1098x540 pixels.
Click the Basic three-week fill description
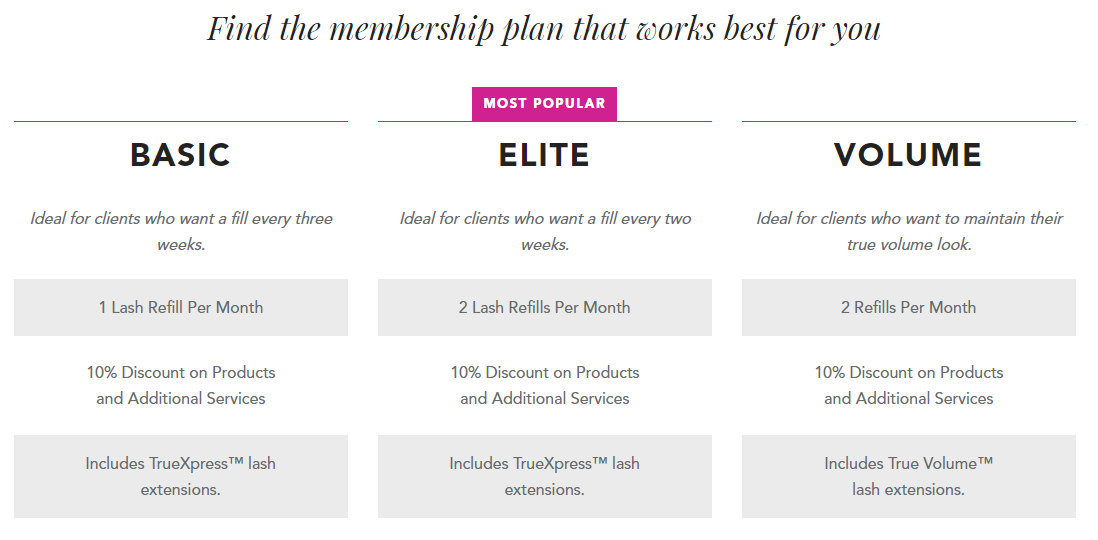(x=181, y=231)
